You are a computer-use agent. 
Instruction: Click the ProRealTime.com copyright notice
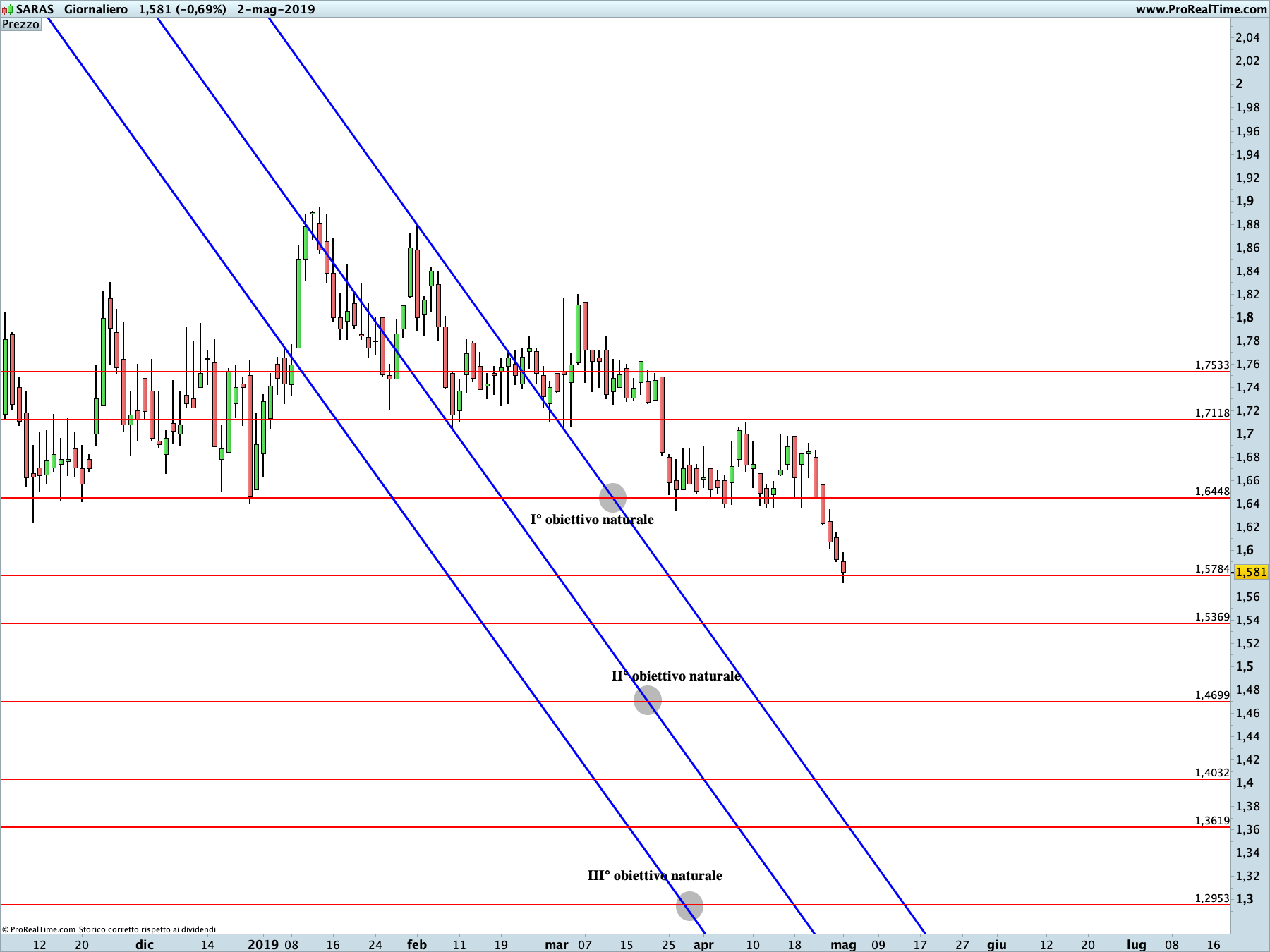point(109,929)
